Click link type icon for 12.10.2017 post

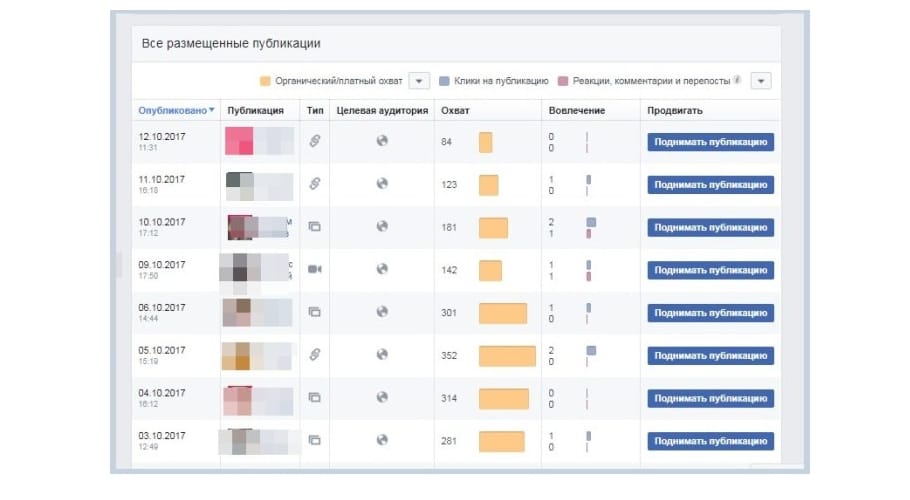point(315,141)
